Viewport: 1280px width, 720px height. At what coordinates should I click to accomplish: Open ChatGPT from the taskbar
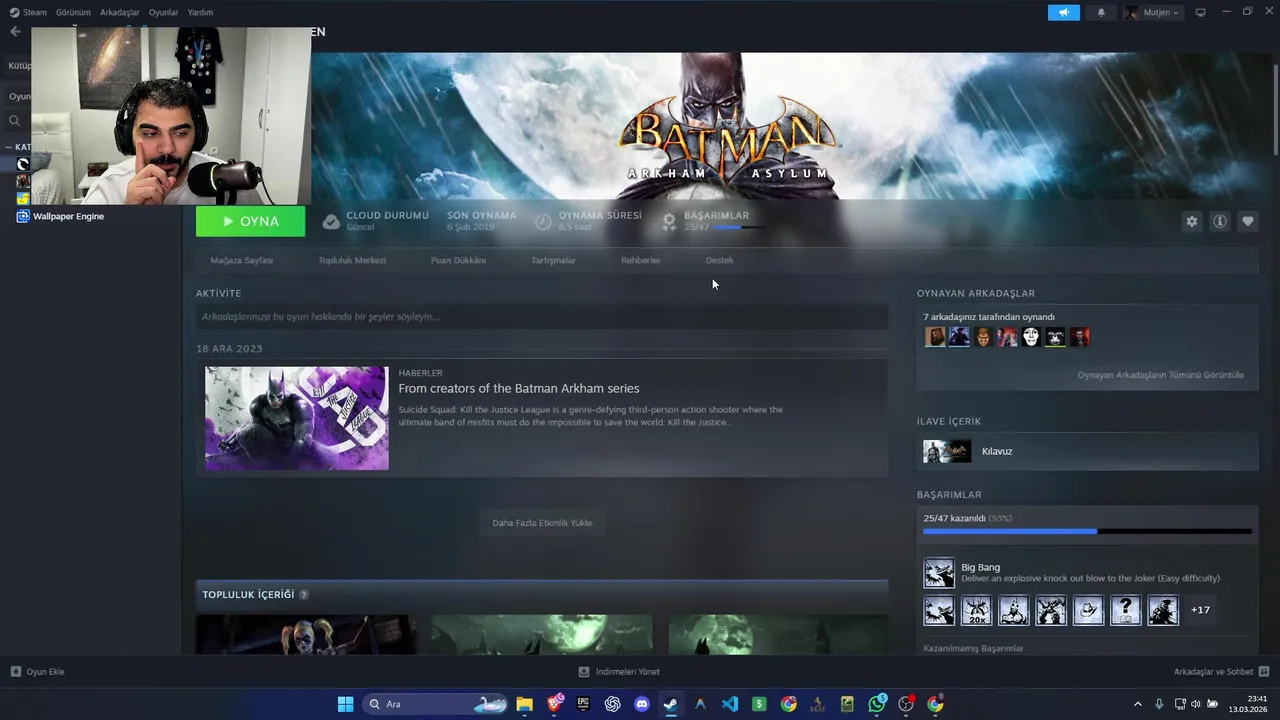(x=613, y=704)
